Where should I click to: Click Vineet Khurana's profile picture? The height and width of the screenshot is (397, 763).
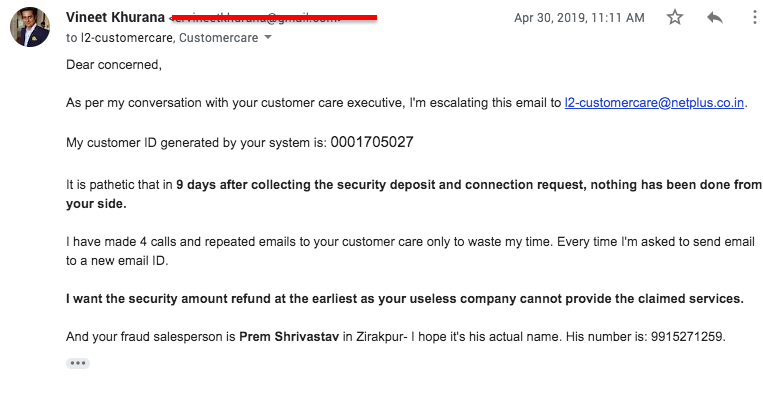click(30, 27)
